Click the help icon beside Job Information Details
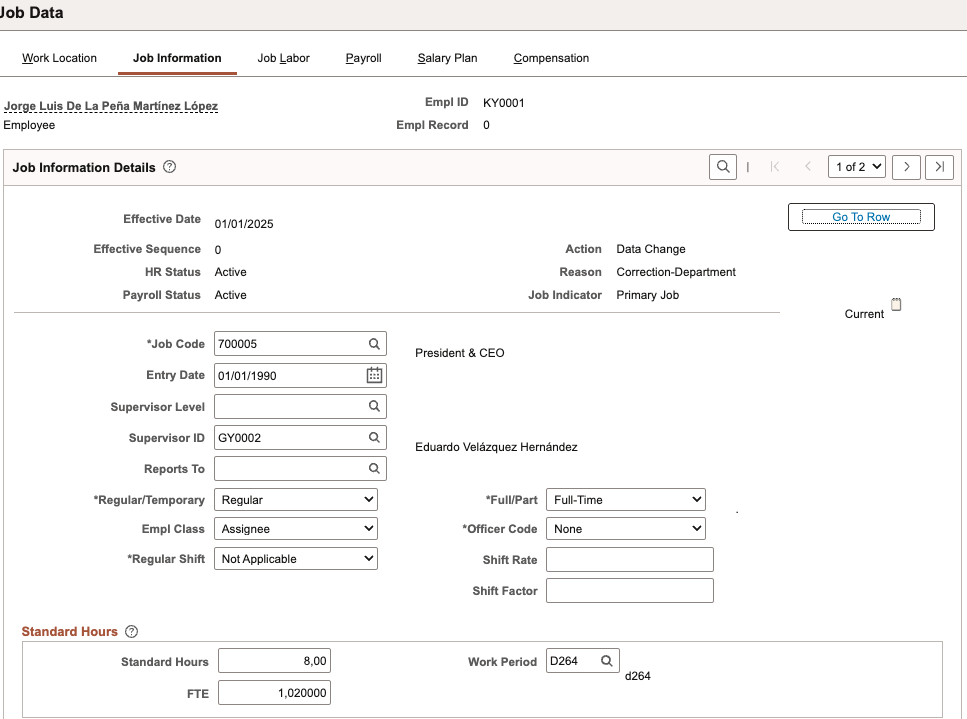This screenshot has width=967, height=719. [x=169, y=167]
